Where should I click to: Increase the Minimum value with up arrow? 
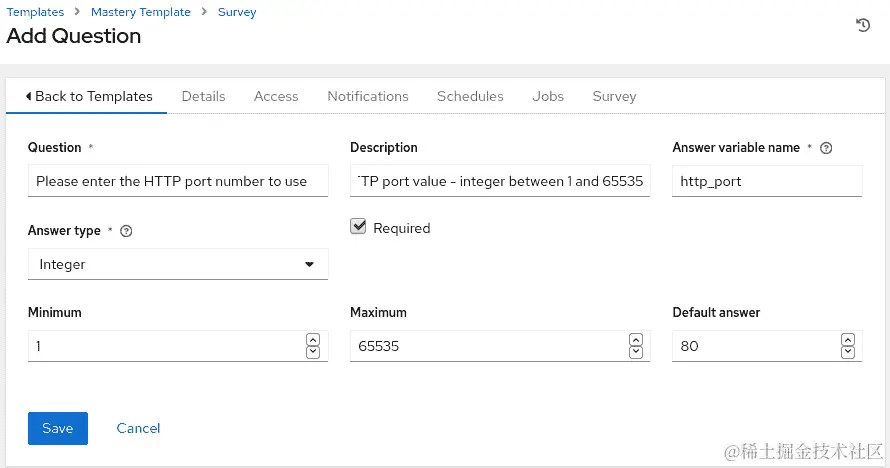tap(313, 340)
